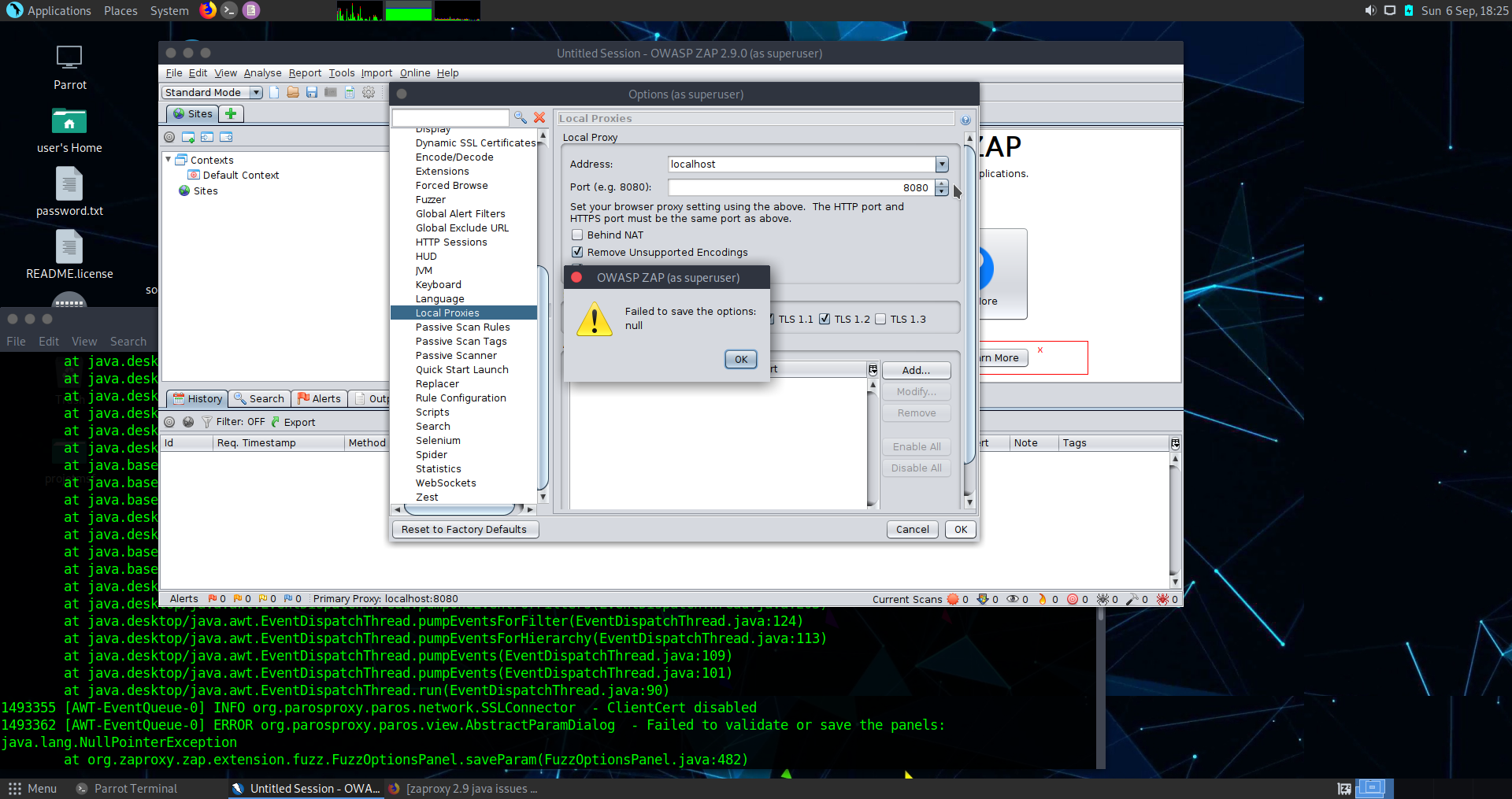The width and height of the screenshot is (1512, 799).
Task: Open a saved session via the folder icon
Action: coord(292,92)
